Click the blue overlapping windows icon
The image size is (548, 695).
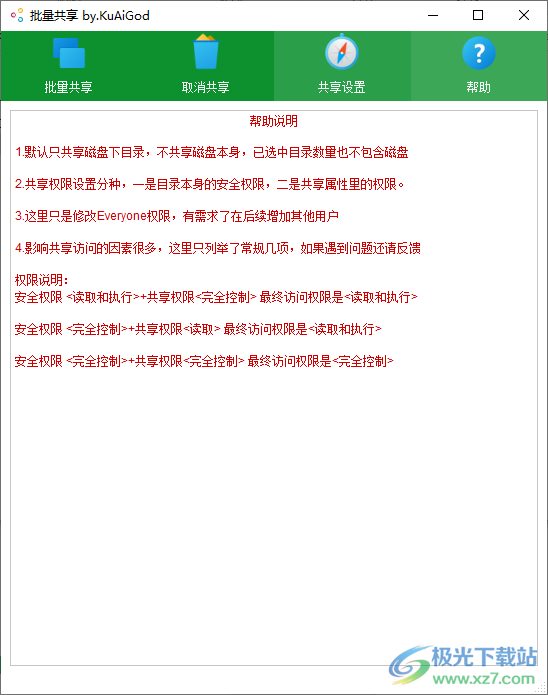pos(69,53)
